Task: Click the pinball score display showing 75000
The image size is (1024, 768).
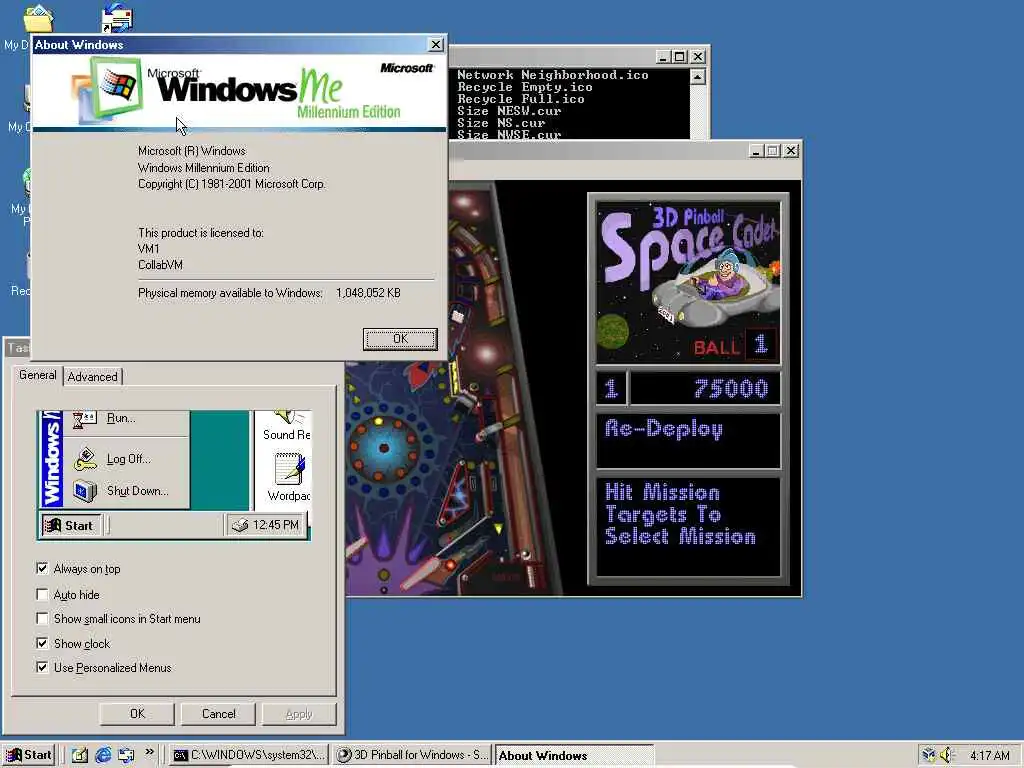Action: coord(705,389)
